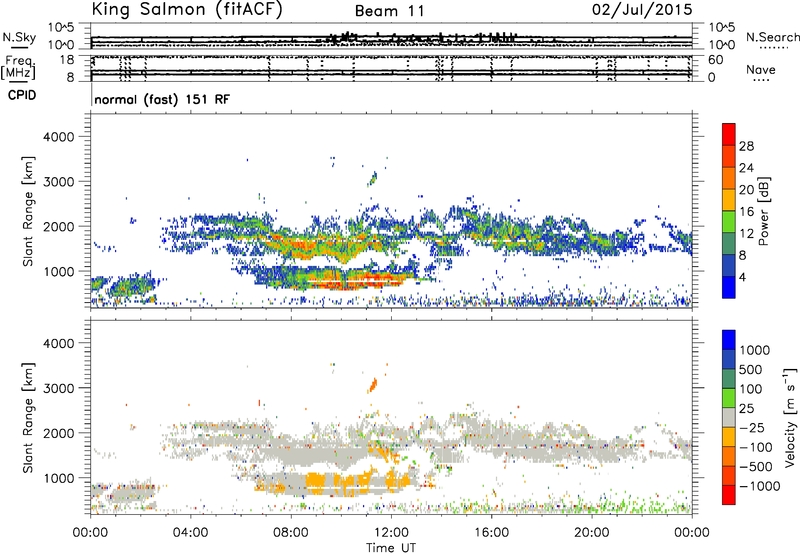
Task: Click the 'Velocity [m s-1]' colorbar title
Action: click(790, 417)
